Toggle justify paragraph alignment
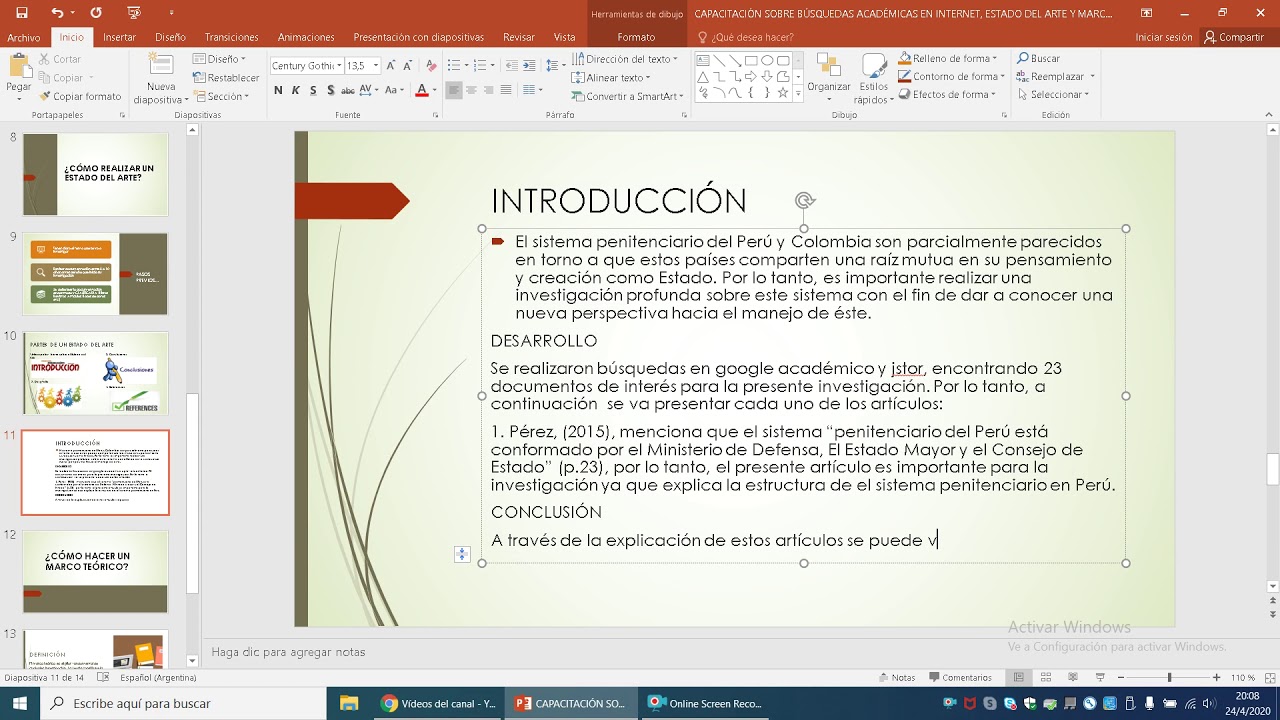The image size is (1280, 720). [506, 90]
